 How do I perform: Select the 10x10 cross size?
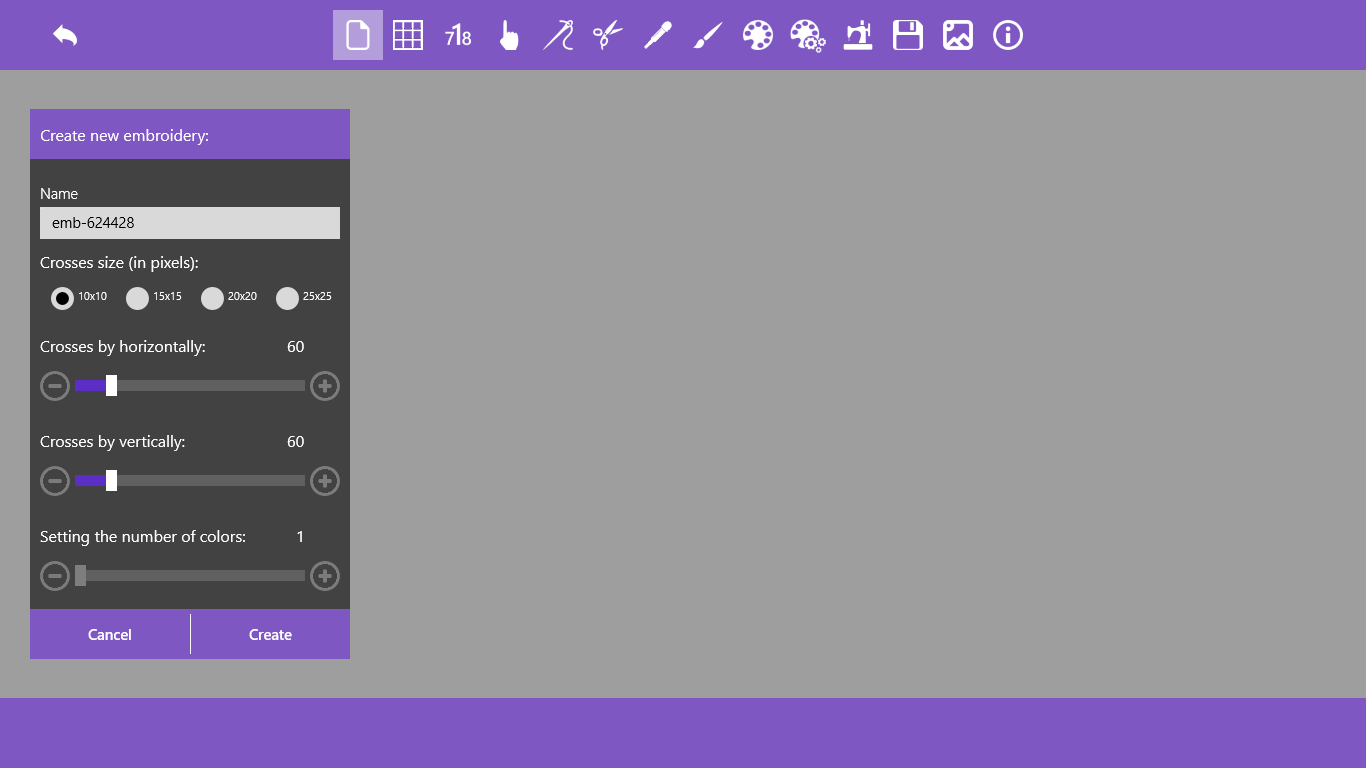point(62,298)
